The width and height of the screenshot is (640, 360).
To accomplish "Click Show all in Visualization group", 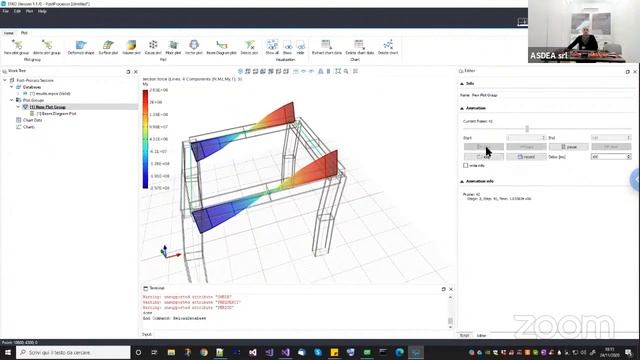I will [x=272, y=47].
